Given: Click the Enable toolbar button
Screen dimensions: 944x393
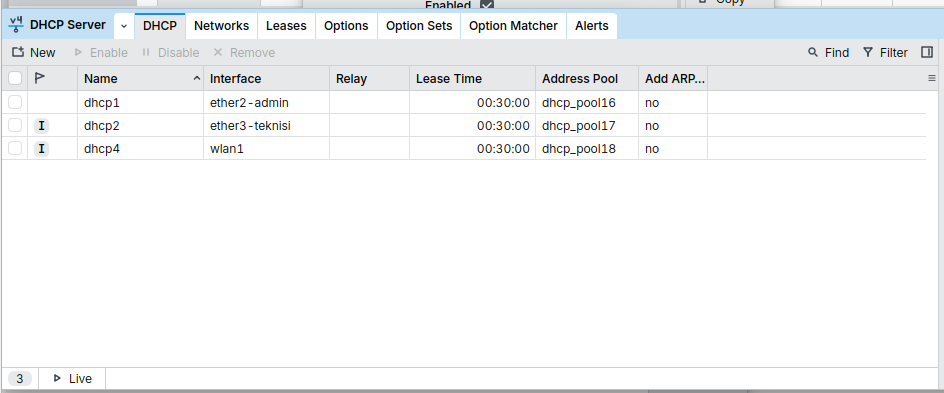Looking at the screenshot, I should tap(101, 52).
